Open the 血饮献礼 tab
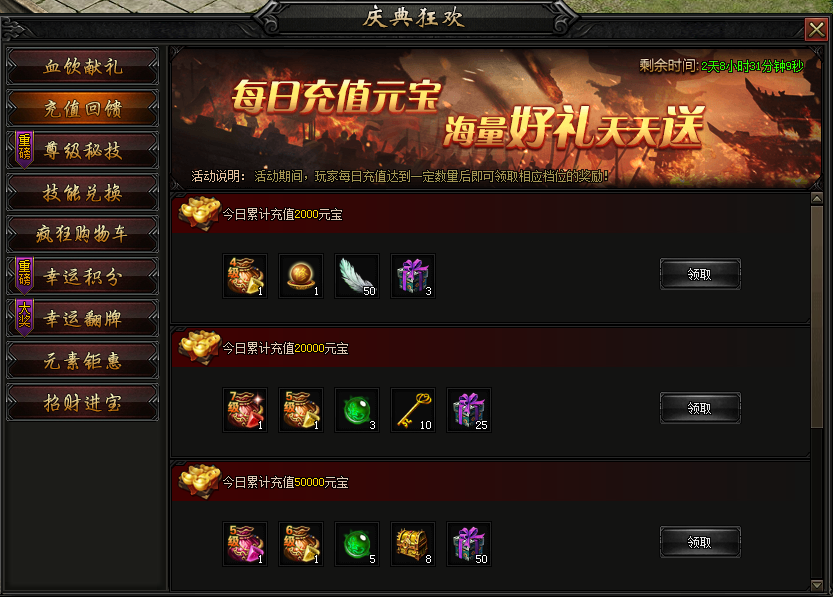This screenshot has height=597, width=833. point(82,66)
